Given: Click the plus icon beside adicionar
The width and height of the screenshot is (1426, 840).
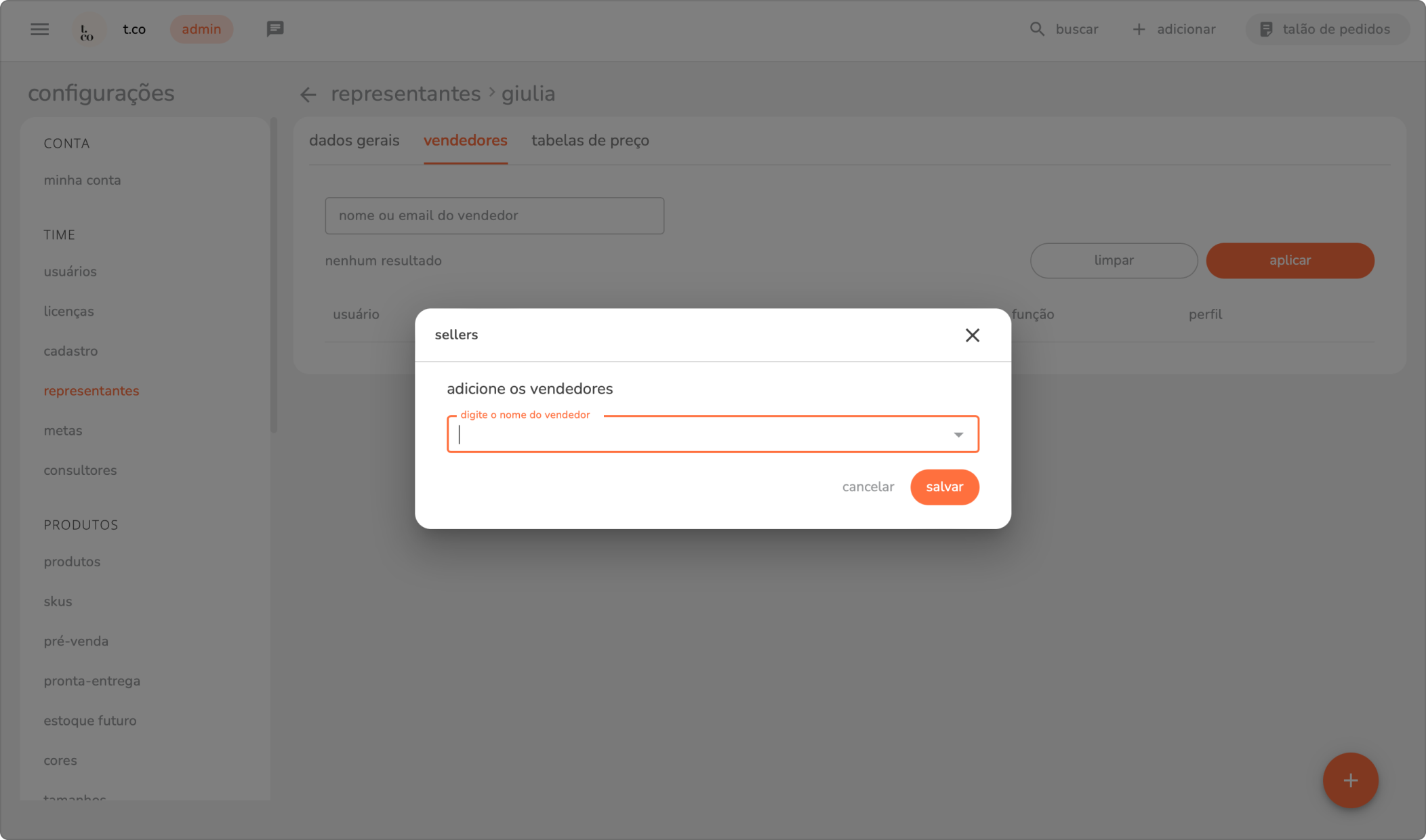Looking at the screenshot, I should 1139,29.
